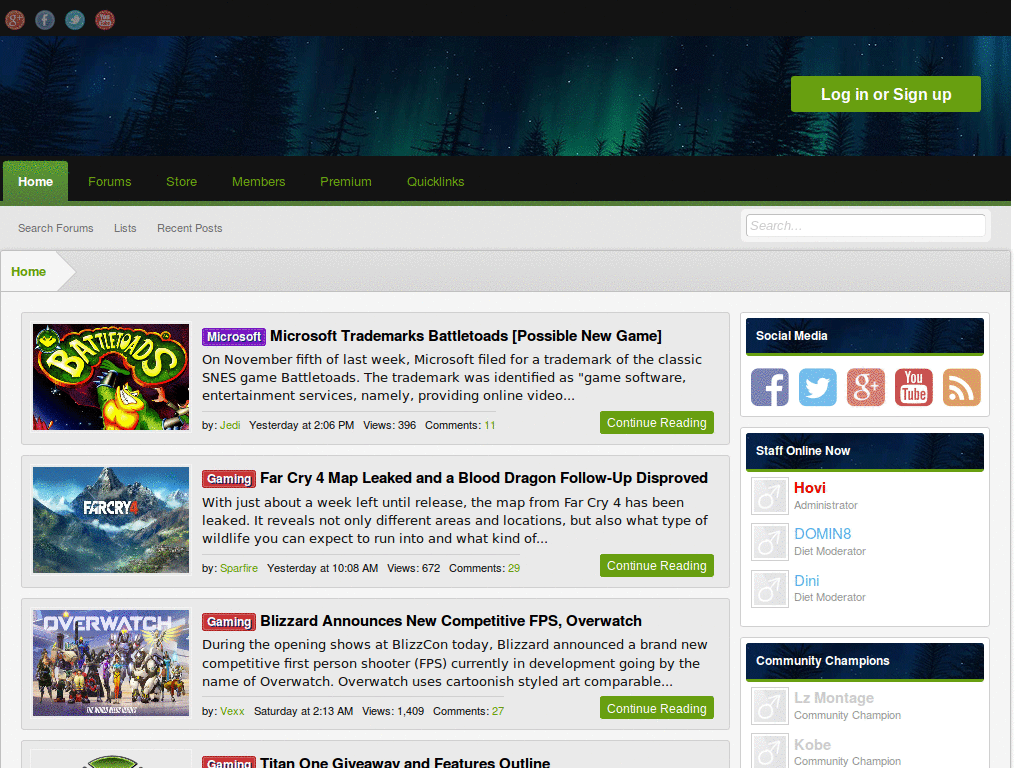This screenshot has height=768, width=1024.
Task: Click the 27 comments count link
Action: click(x=498, y=711)
